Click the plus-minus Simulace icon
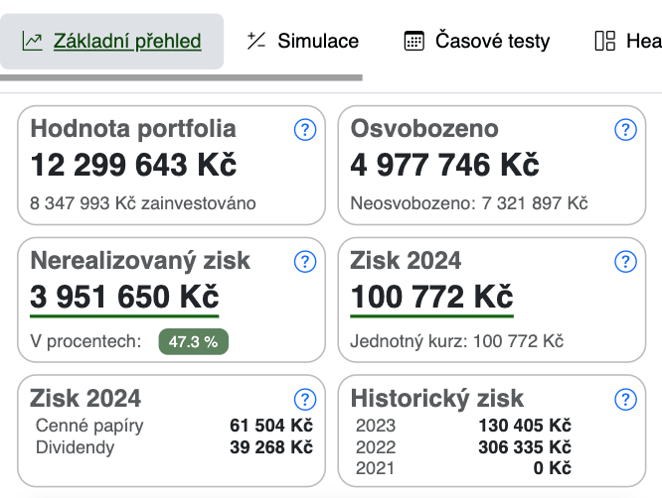 [x=256, y=41]
